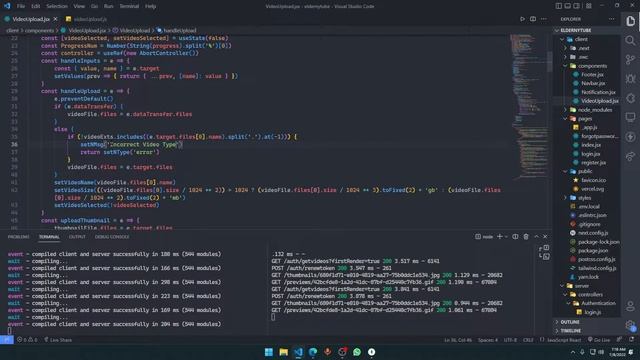Open the Live Share activity bar icon

click(x=631, y=156)
